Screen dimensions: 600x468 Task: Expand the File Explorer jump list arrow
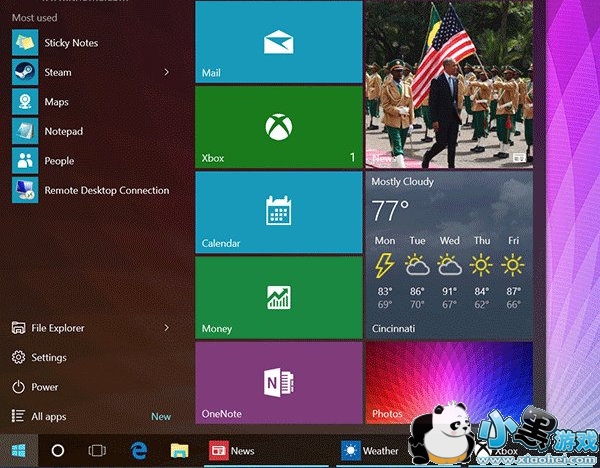(x=166, y=328)
